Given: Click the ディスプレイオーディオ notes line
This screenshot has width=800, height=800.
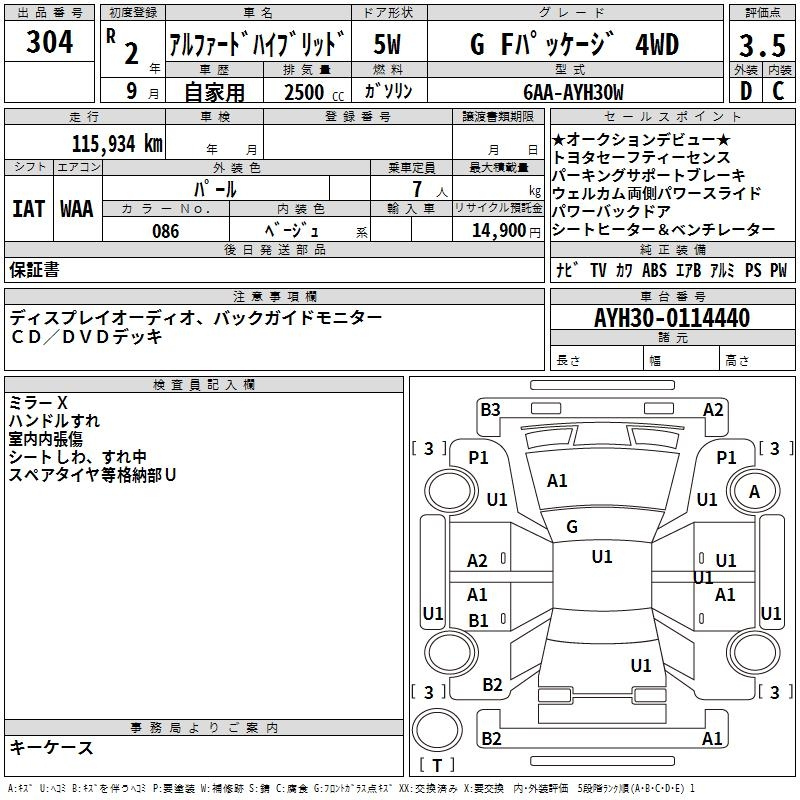Looking at the screenshot, I should coord(195,317).
